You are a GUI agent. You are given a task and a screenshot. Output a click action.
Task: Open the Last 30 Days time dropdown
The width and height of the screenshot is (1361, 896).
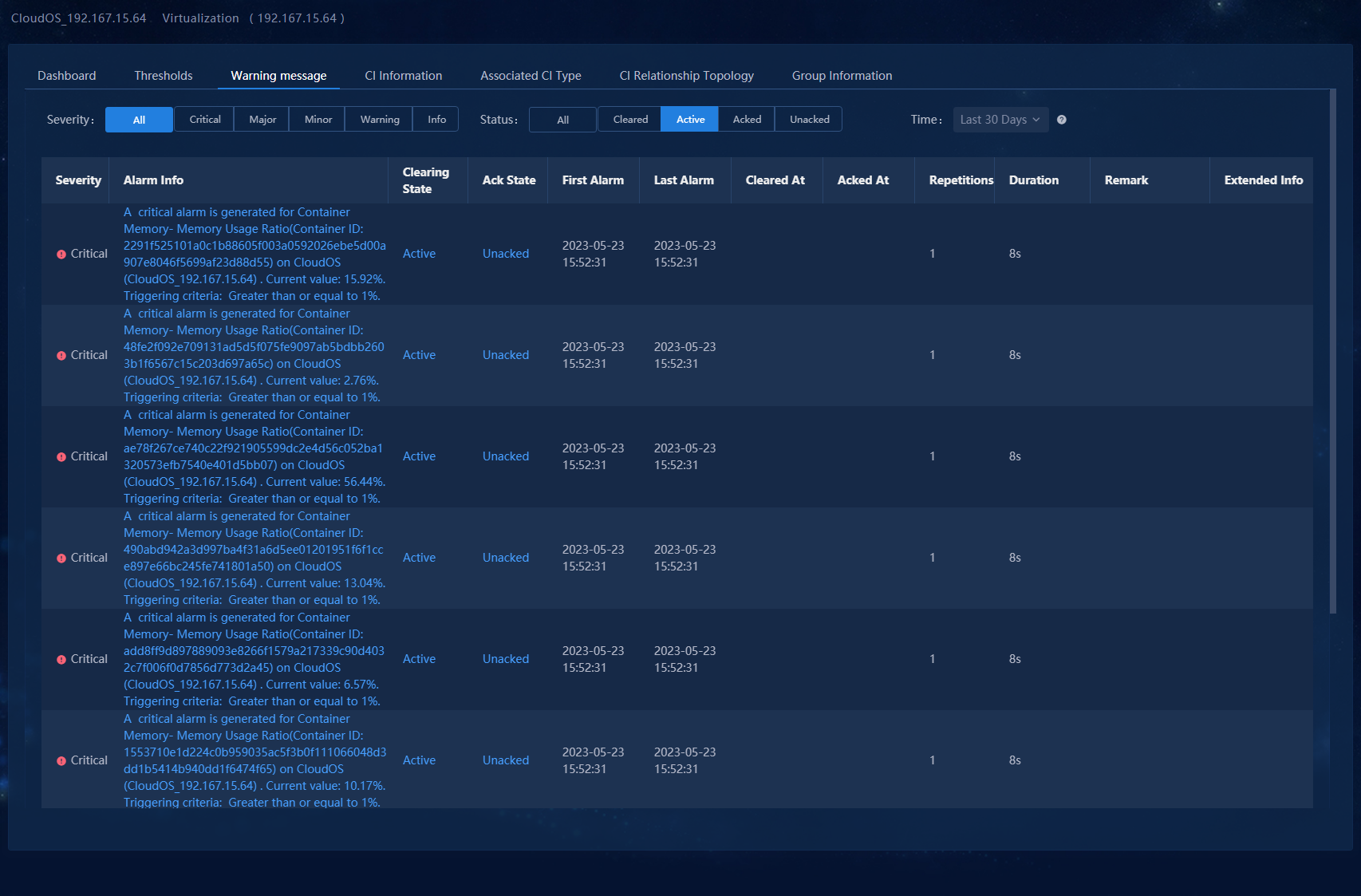(x=1000, y=120)
